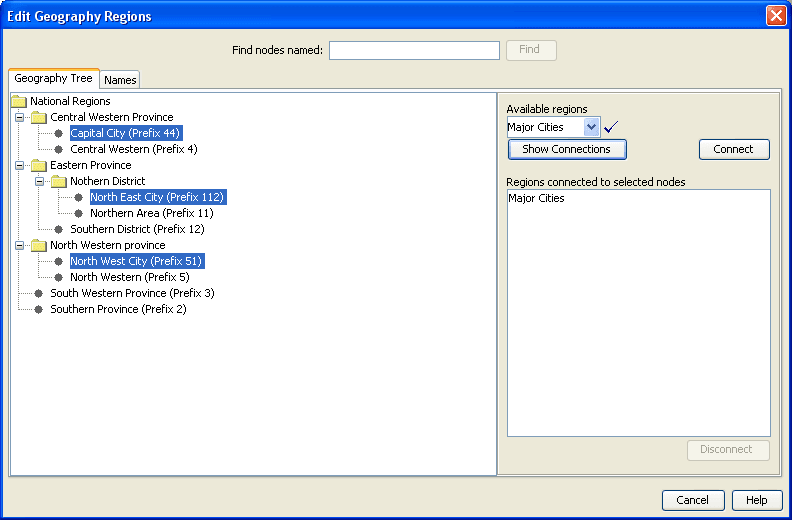Click bullet icon beside Central Western (Prefix 4)
Image resolution: width=792 pixels, height=520 pixels.
pyautogui.click(x=59, y=149)
